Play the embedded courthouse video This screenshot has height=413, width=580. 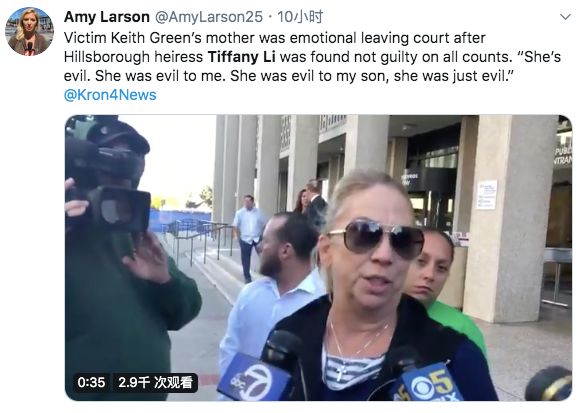tap(318, 258)
